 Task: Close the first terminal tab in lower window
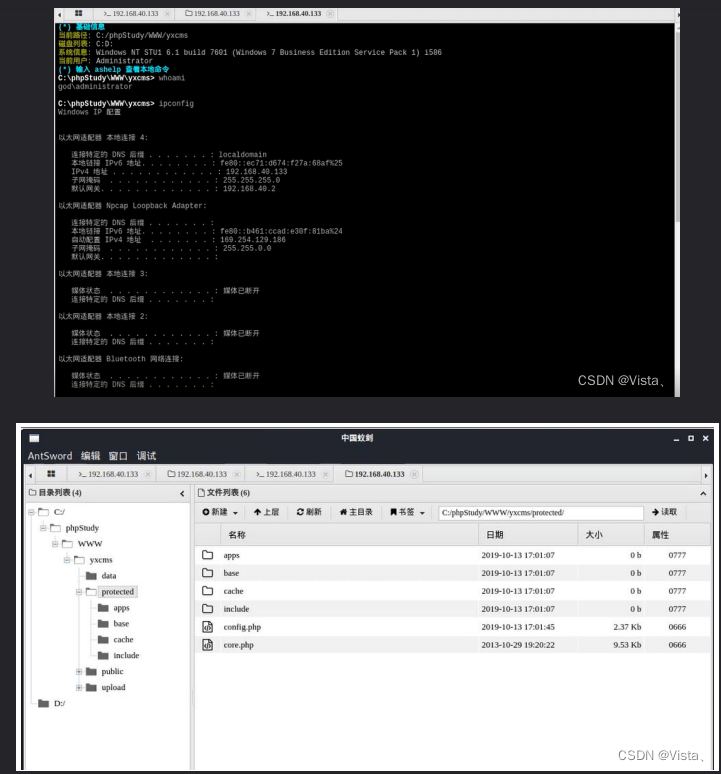click(148, 474)
